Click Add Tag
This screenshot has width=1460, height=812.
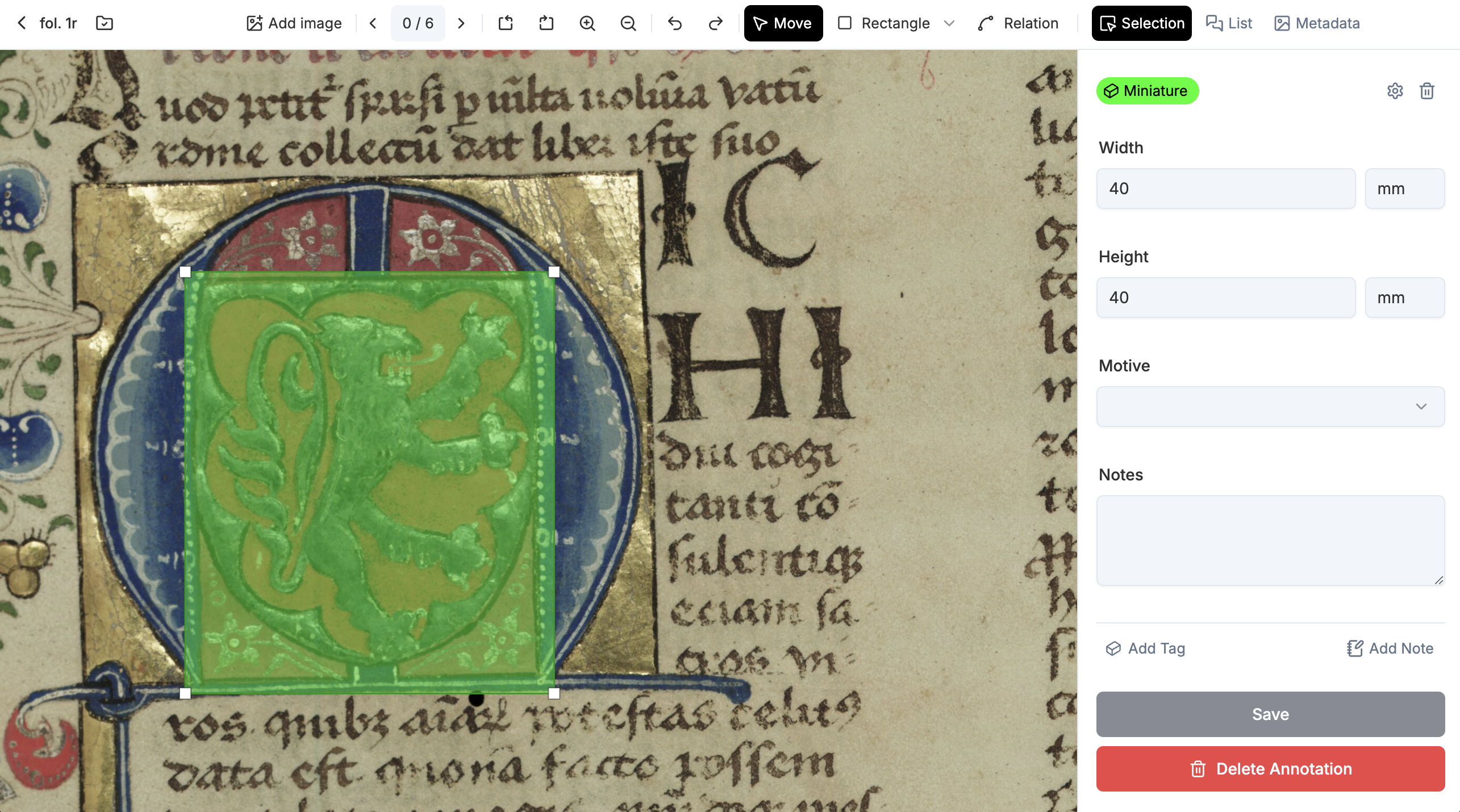pyautogui.click(x=1145, y=648)
